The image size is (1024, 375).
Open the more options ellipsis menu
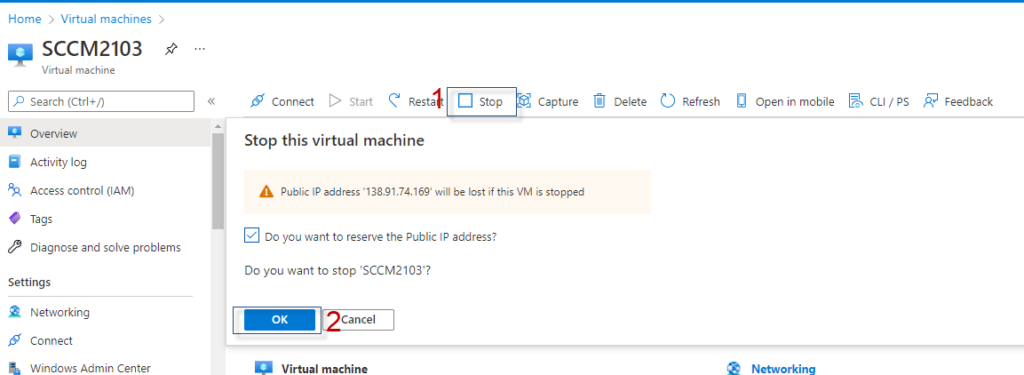200,49
